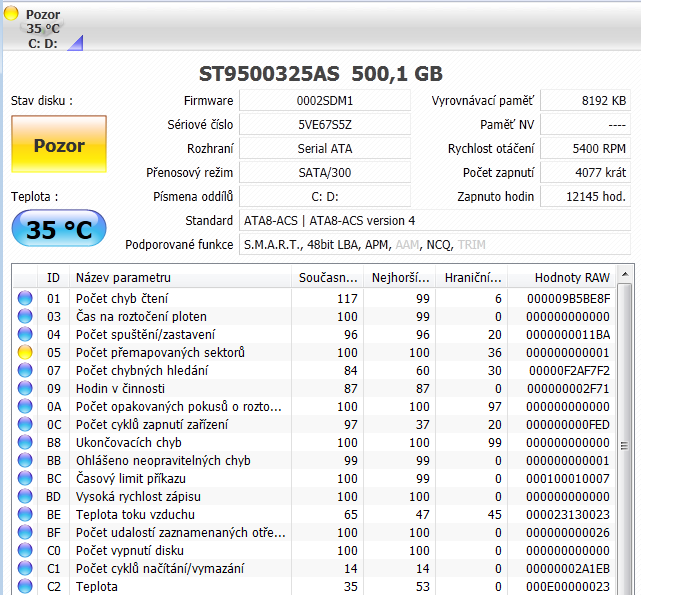
Task: Click the 35 °C temperature badge
Action: click(x=59, y=229)
